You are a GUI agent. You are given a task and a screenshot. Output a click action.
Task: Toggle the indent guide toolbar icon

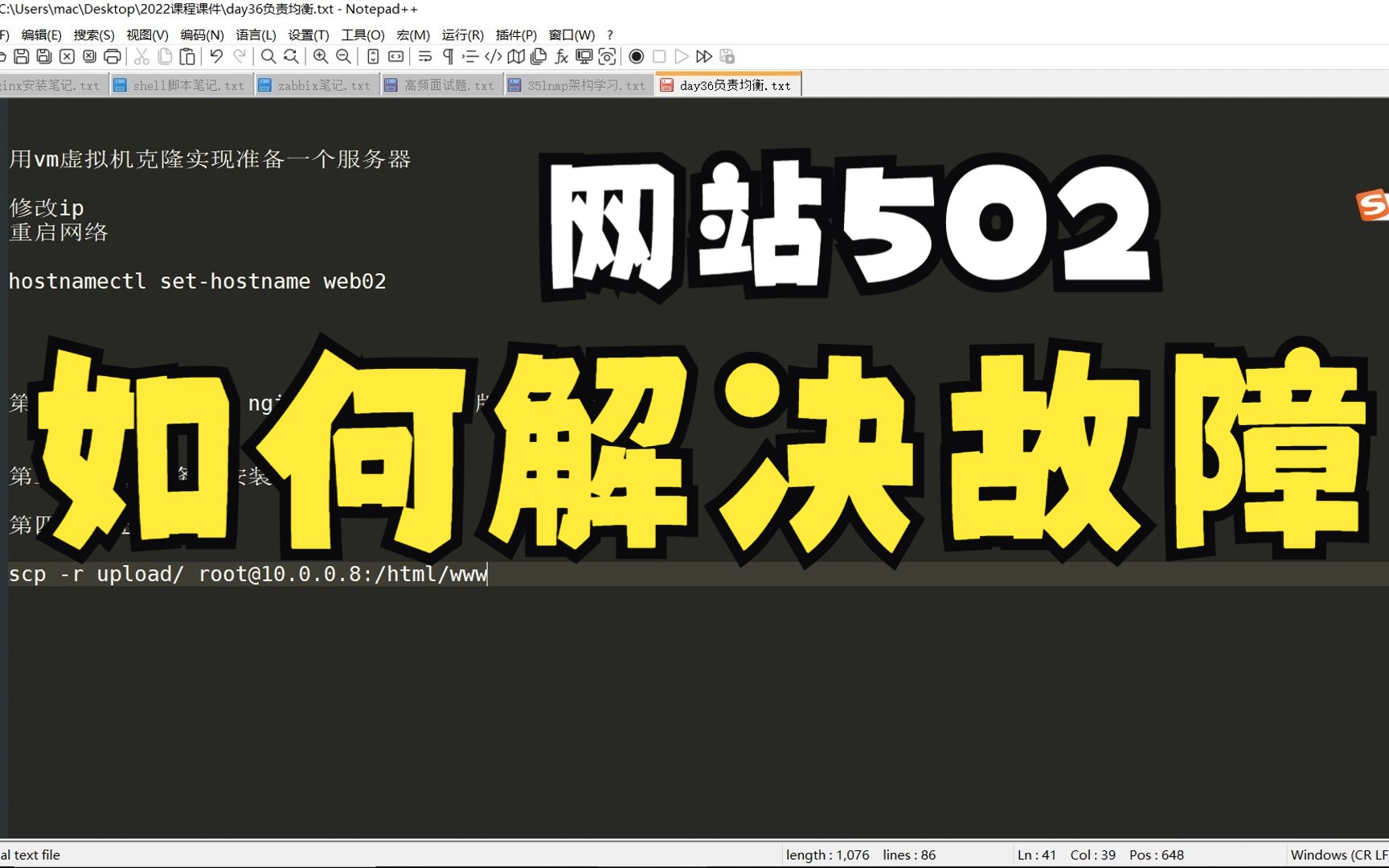pos(470,56)
